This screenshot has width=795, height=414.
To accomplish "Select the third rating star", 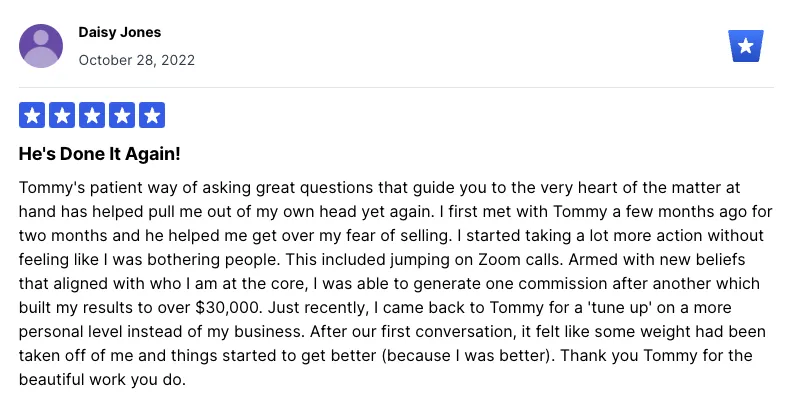I will (x=92, y=115).
